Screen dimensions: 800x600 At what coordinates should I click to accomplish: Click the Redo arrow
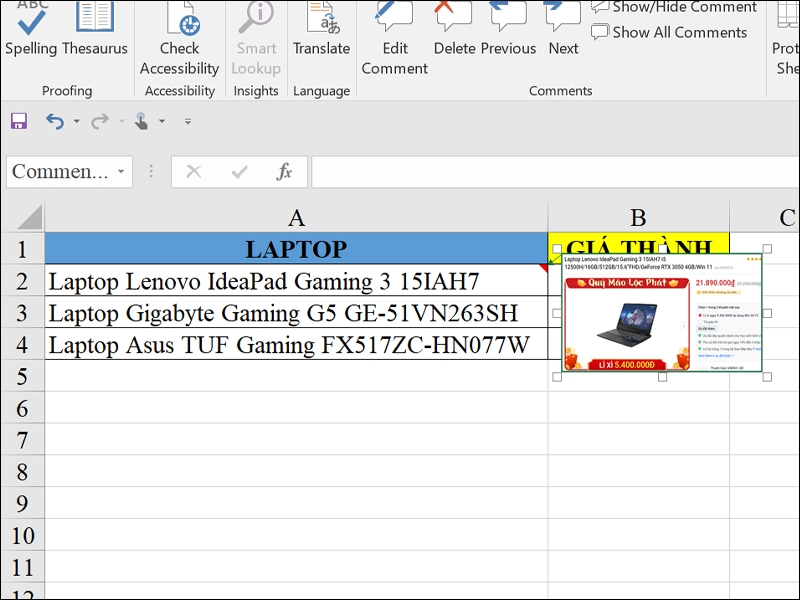point(100,121)
